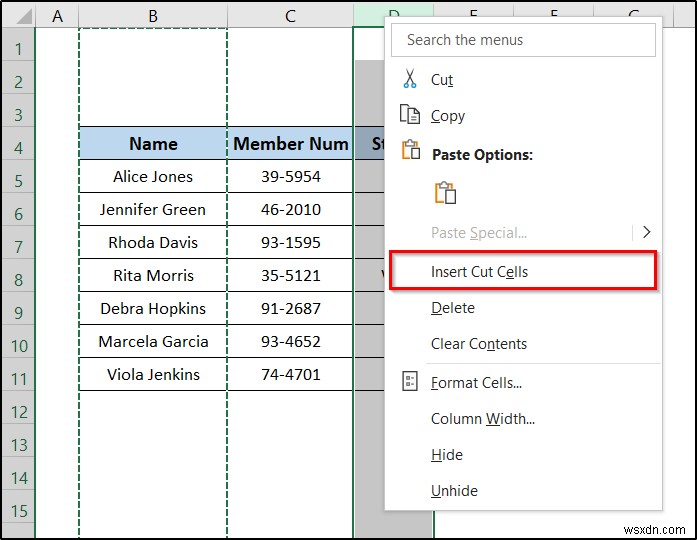This screenshot has width=697, height=540.
Task: Choose Clear Contents menu entry
Action: 479,344
